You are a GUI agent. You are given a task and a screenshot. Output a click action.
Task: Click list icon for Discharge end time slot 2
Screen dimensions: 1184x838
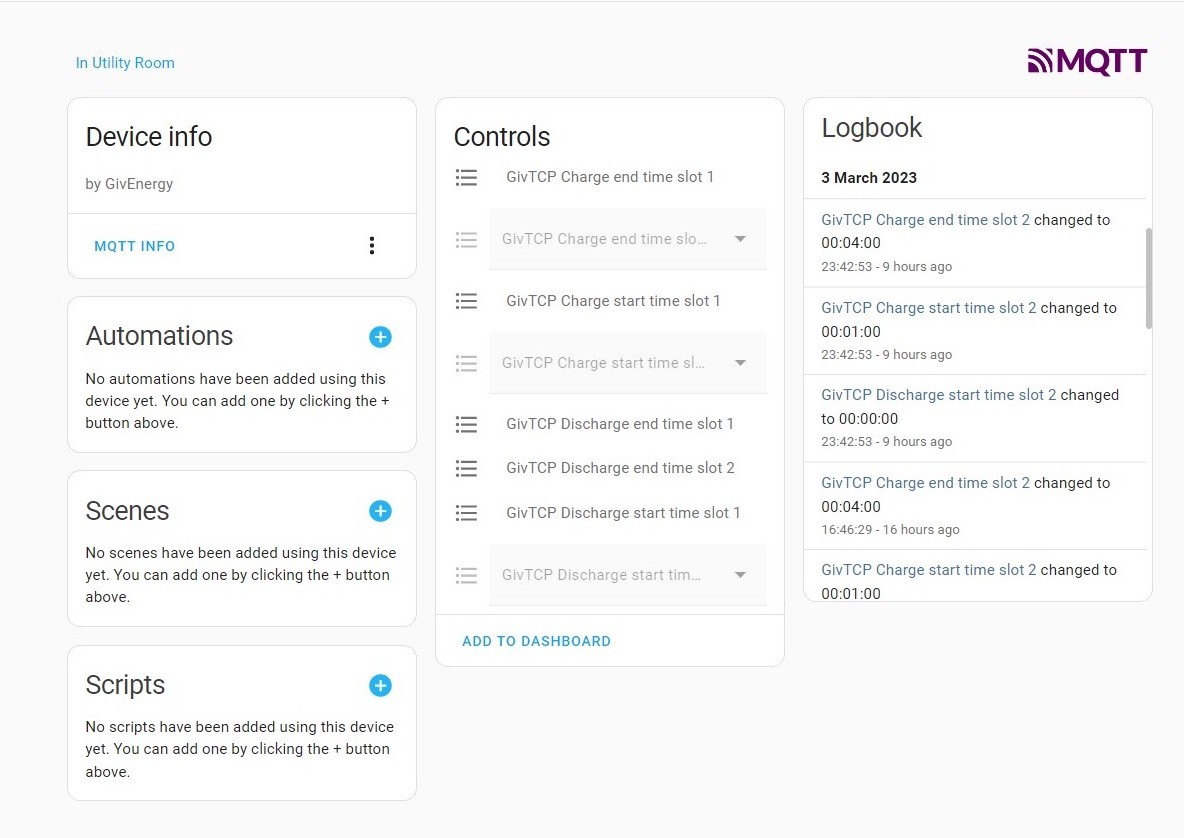[x=467, y=469]
